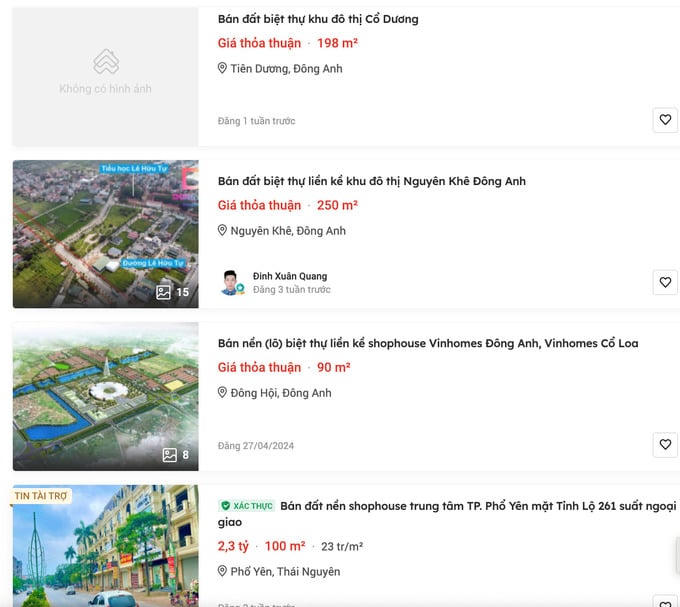Viewport: 680px width, 607px height.
Task: Click the location pin next to Tiên Dương, Đông Anh
Action: 223,69
